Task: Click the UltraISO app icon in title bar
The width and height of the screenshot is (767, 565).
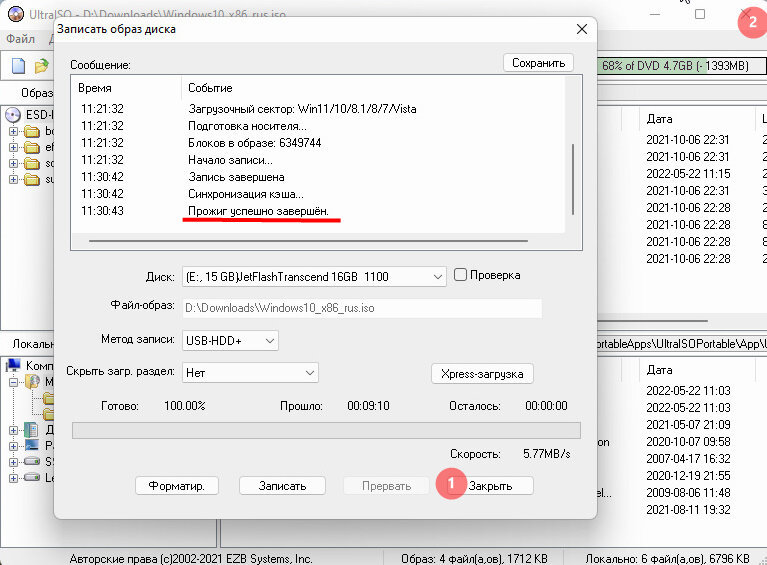Action: pyautogui.click(x=16, y=14)
